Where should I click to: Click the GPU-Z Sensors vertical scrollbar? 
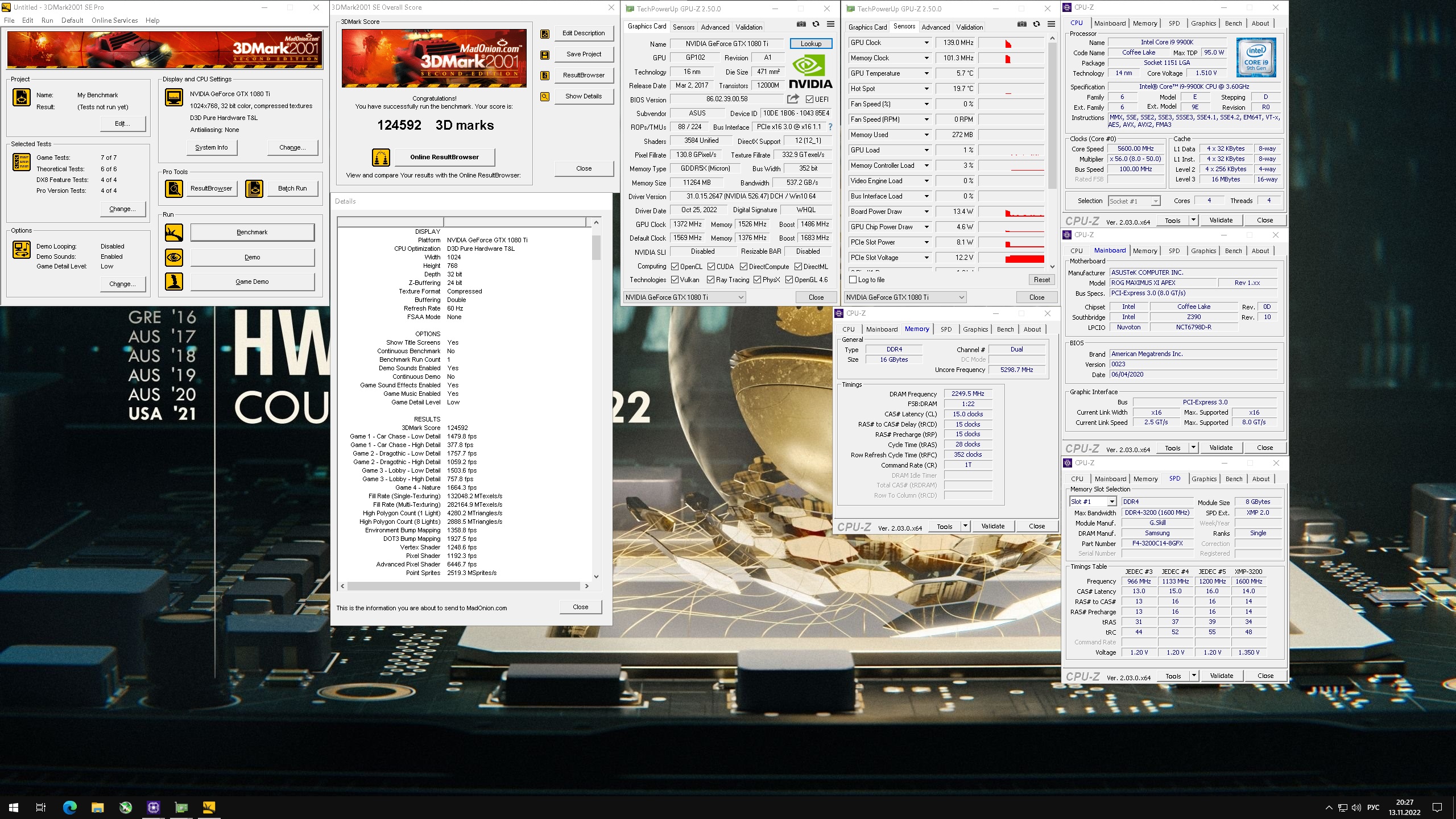pyautogui.click(x=1052, y=116)
